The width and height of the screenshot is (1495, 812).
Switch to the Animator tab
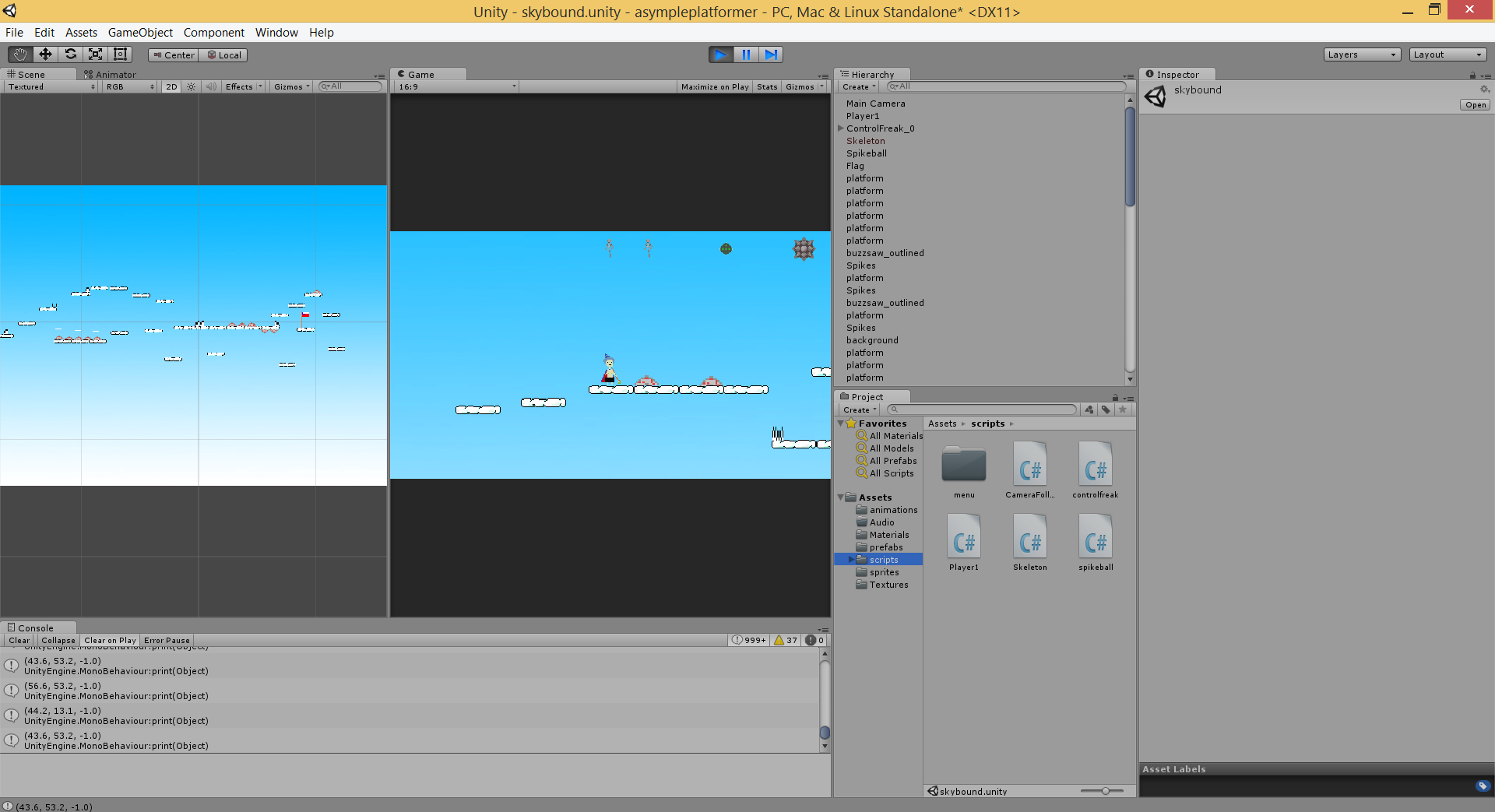pyautogui.click(x=110, y=75)
